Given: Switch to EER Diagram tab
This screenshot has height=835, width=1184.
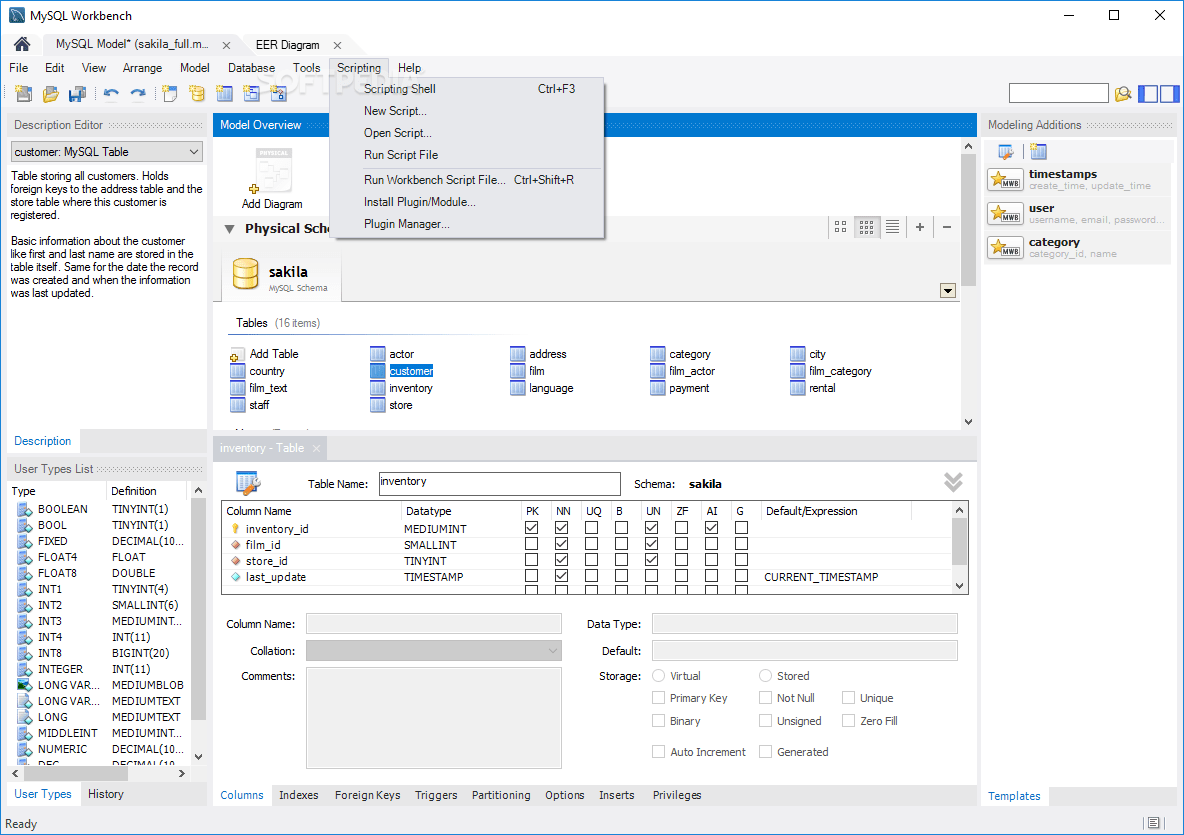Looking at the screenshot, I should (288, 45).
